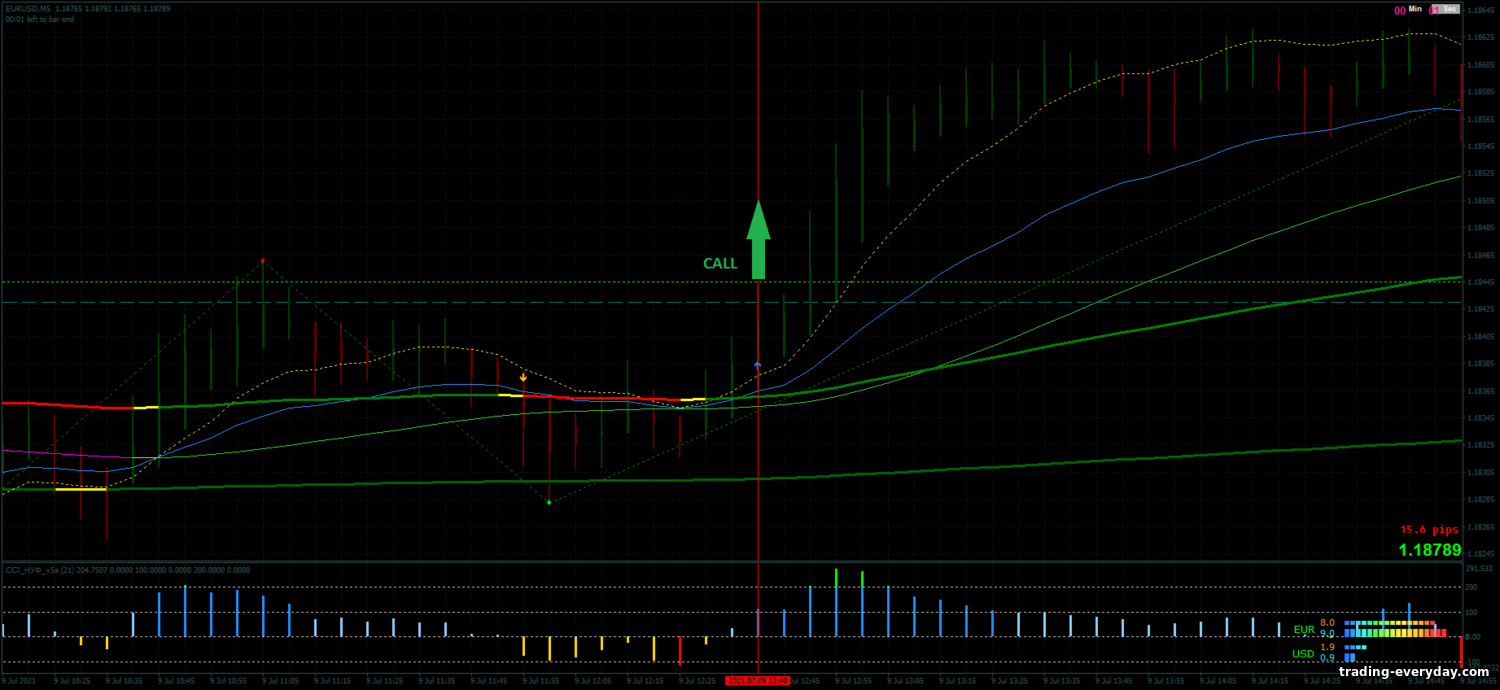Click the red 15.6 pips label
The height and width of the screenshot is (690, 1500).
[1428, 529]
